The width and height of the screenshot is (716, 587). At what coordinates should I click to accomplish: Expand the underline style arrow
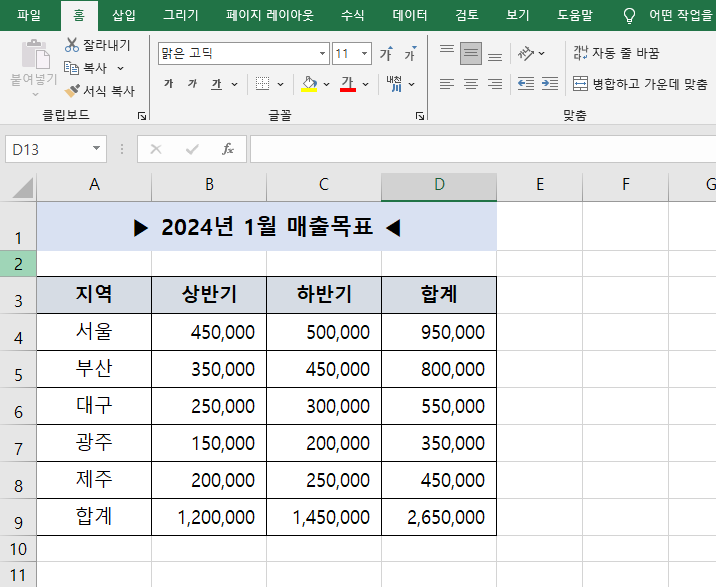(x=234, y=84)
